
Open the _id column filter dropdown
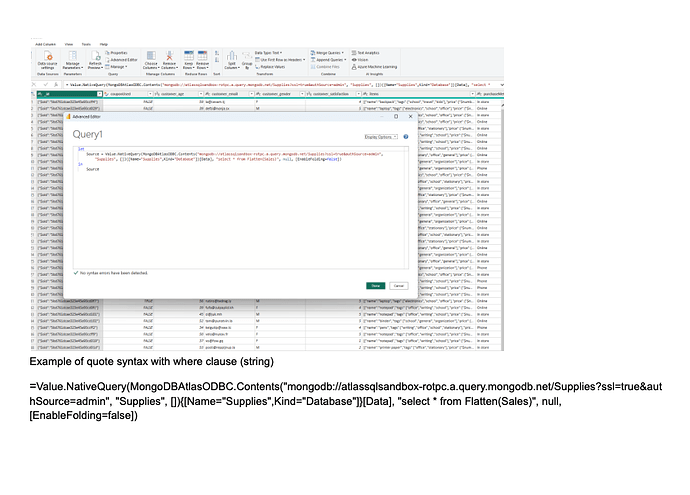99,94
